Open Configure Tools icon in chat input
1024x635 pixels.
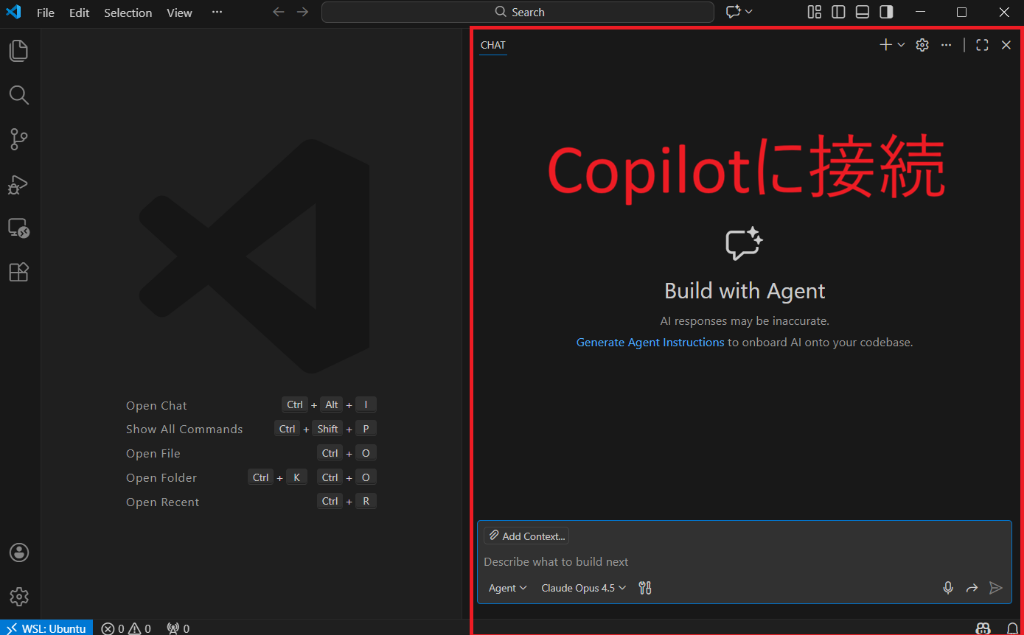click(x=645, y=588)
